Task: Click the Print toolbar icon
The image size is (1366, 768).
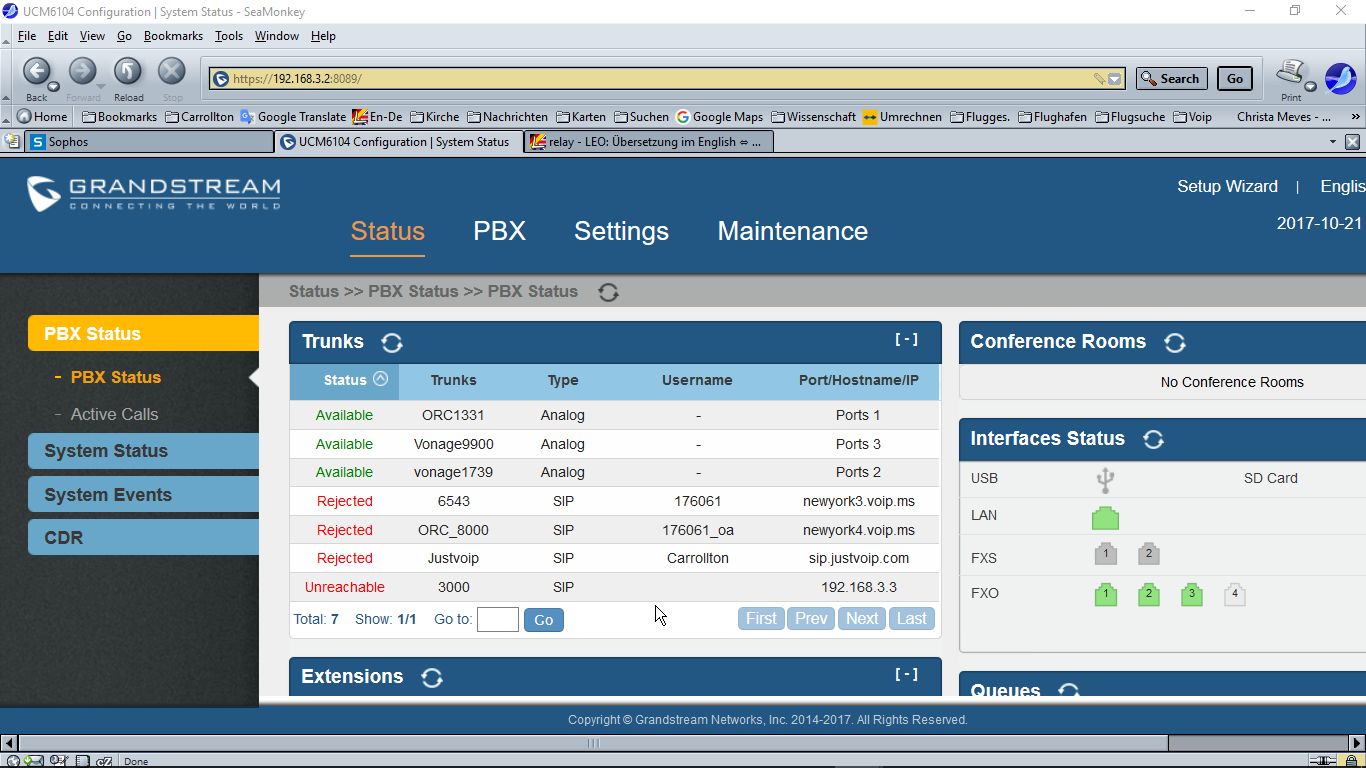Action: point(1290,72)
